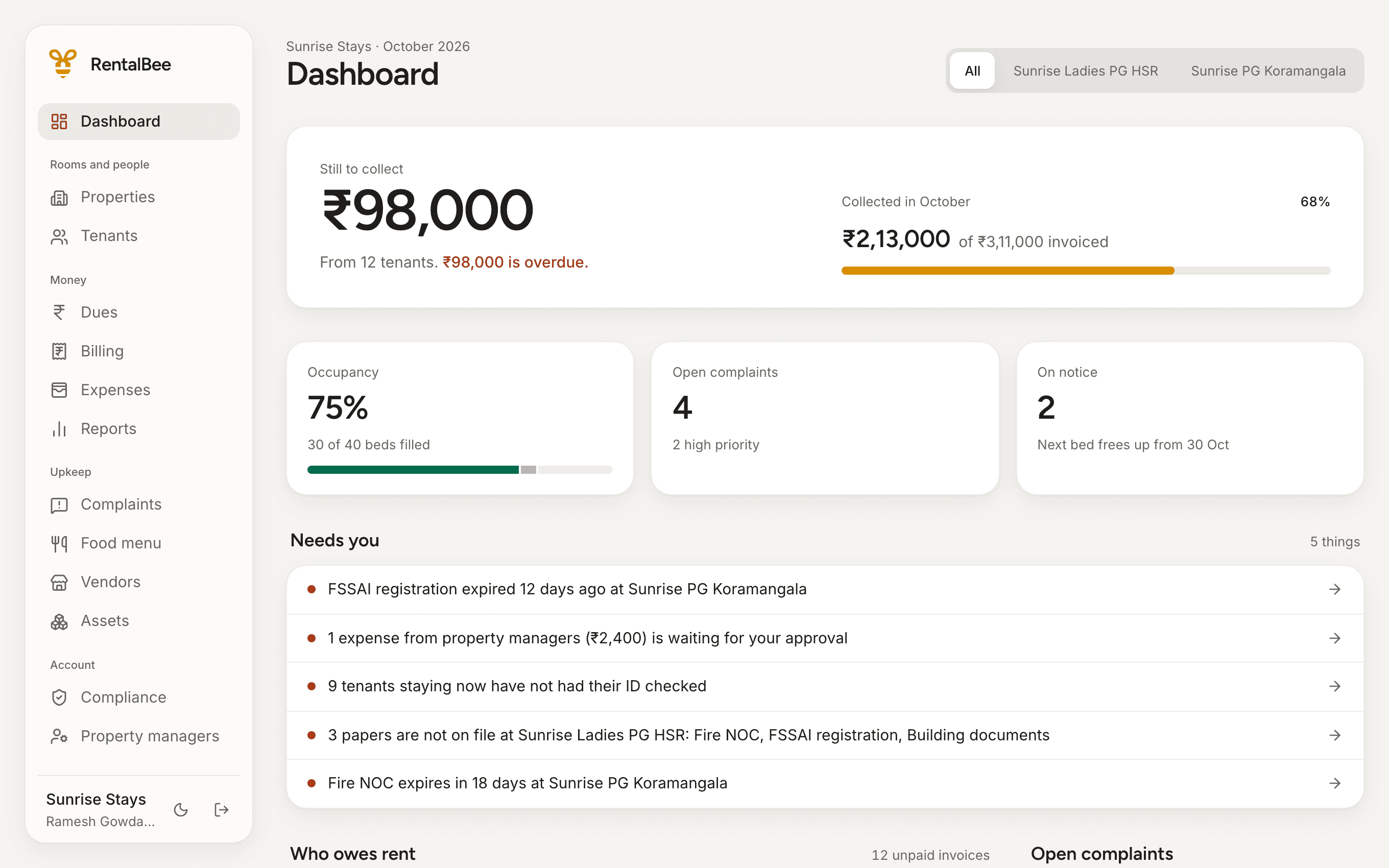Switch to Sunrise PG Koramangala tab
This screenshot has height=868, width=1389.
1268,70
